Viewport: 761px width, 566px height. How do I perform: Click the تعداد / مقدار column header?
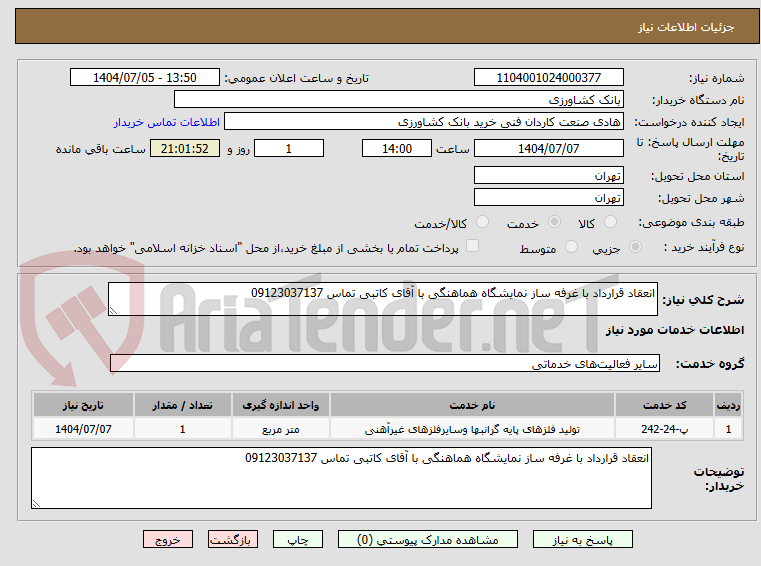coord(182,405)
